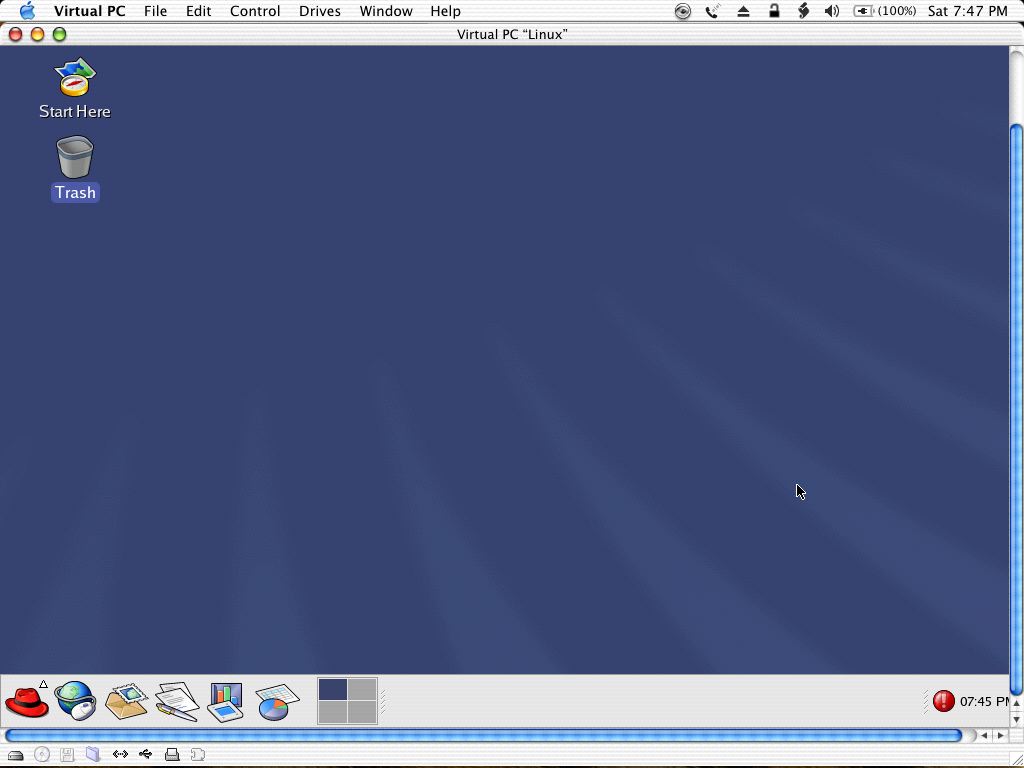Click the puzzle piece additions icon
1024x768 pixels.
[198, 755]
